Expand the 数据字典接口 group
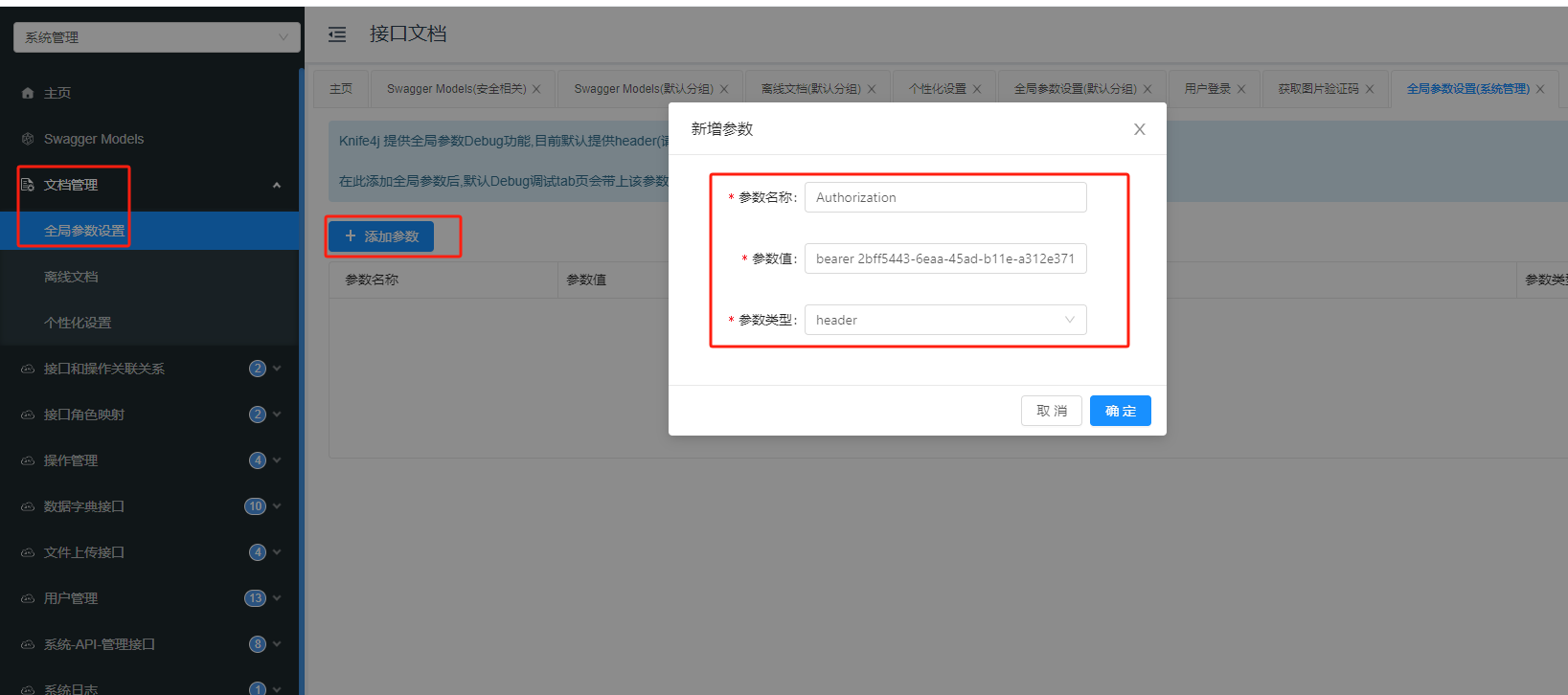1568x695 pixels. coord(277,506)
